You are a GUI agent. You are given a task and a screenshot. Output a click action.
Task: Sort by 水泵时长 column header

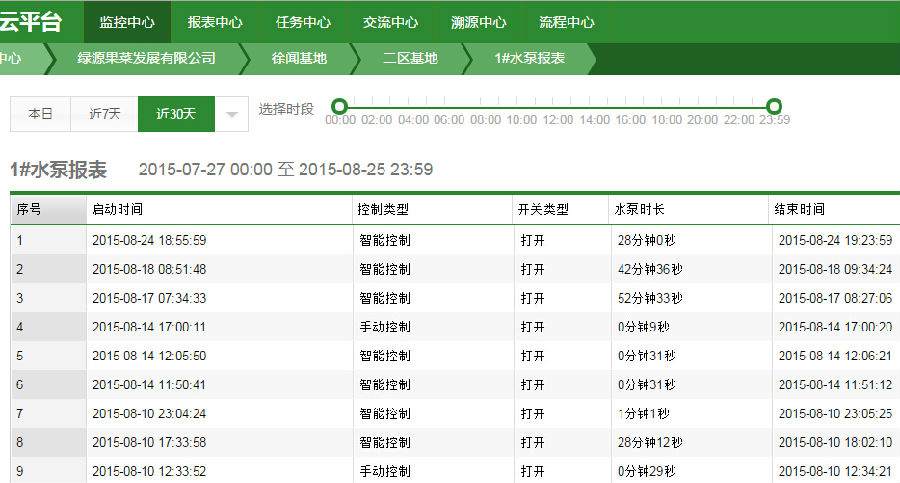tap(639, 210)
